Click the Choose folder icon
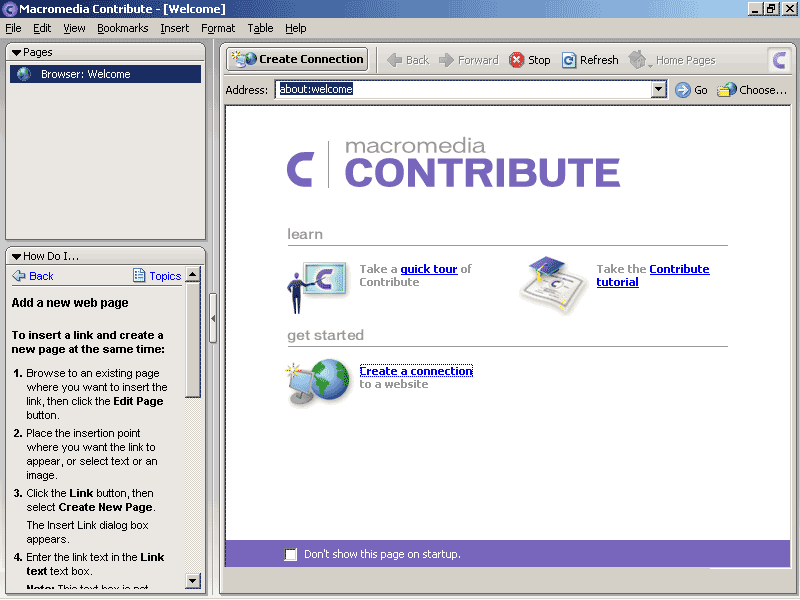 point(727,90)
